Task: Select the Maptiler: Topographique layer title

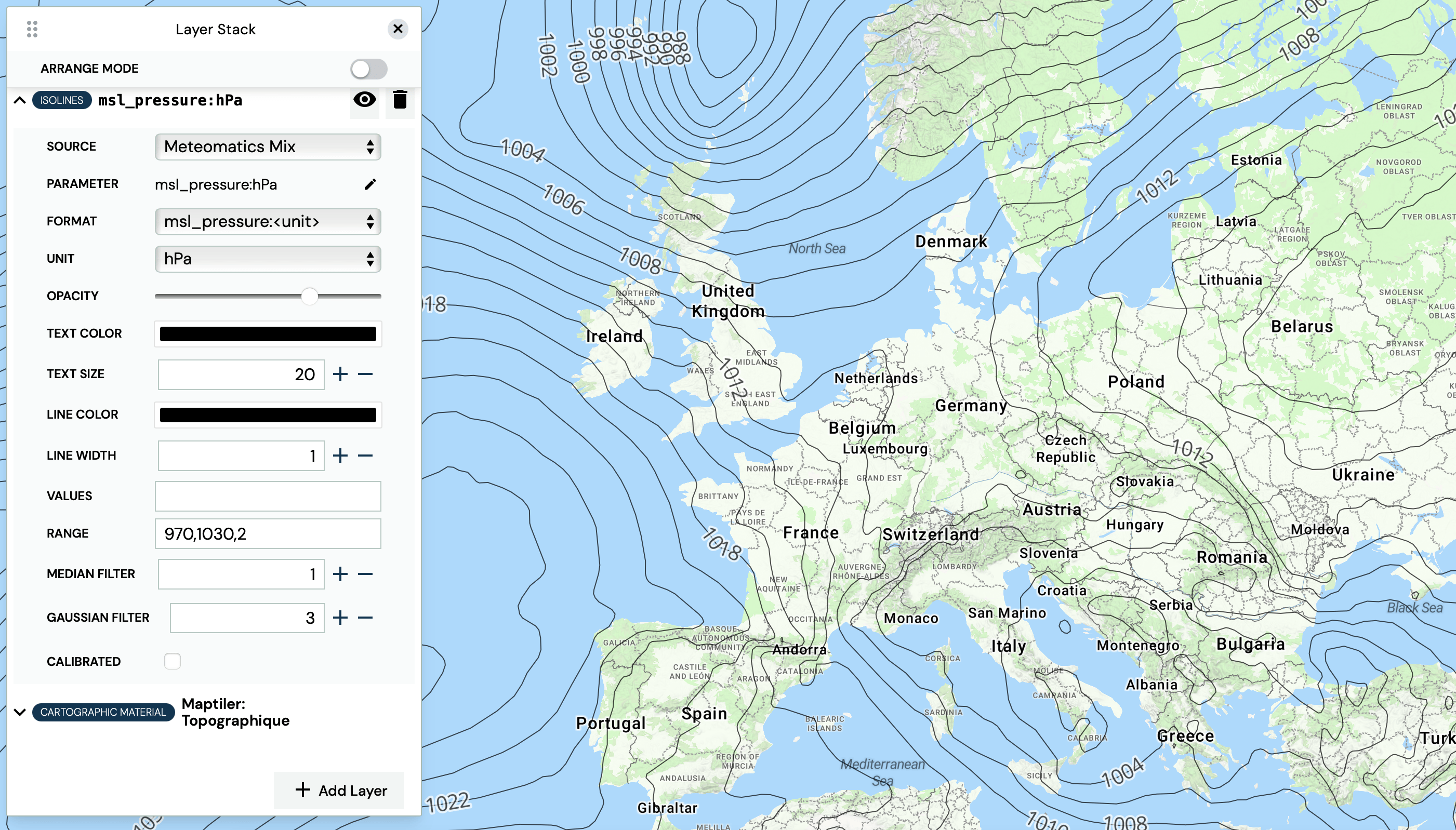Action: point(235,712)
